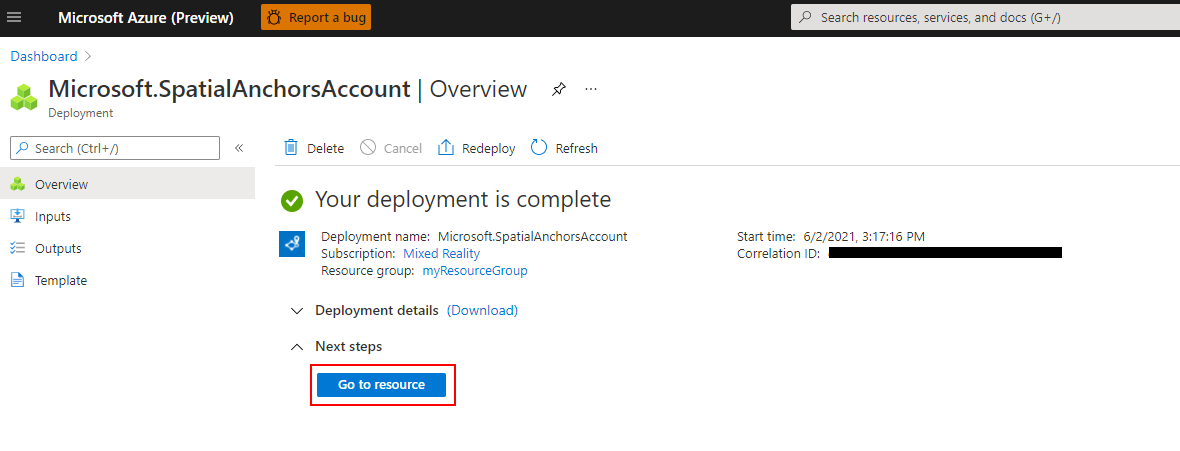Click the magnifier icon in top search bar
1180x451 pixels.
pyautogui.click(x=805, y=17)
